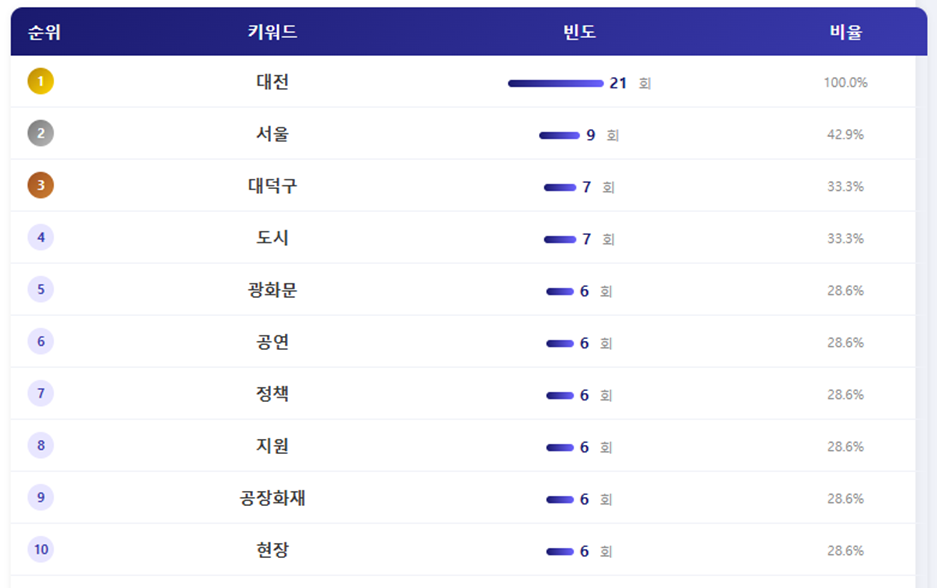Click the rank 5 circle badge
This screenshot has height=588, width=937.
(x=41, y=290)
